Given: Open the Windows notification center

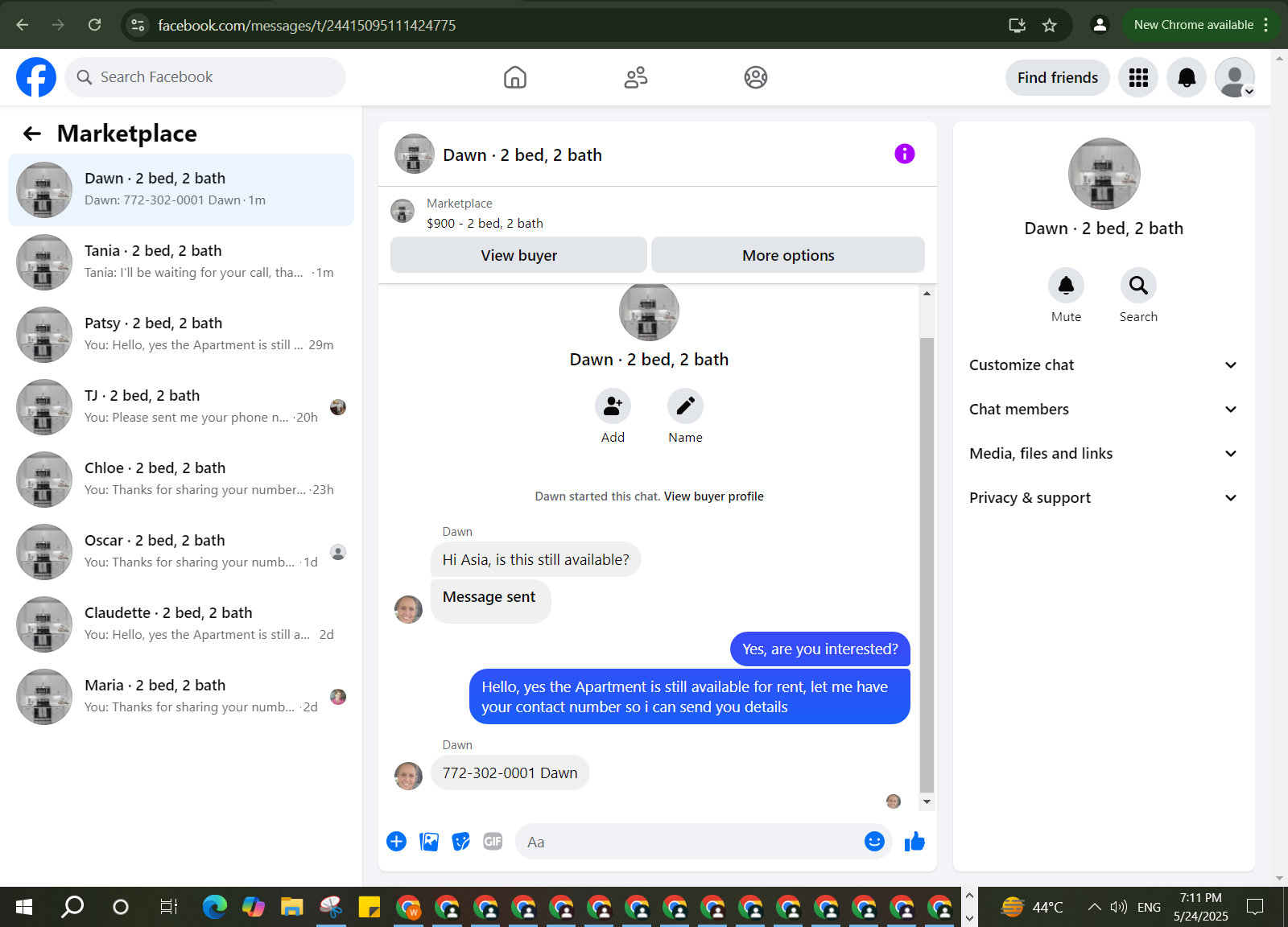Looking at the screenshot, I should pyautogui.click(x=1254, y=907).
